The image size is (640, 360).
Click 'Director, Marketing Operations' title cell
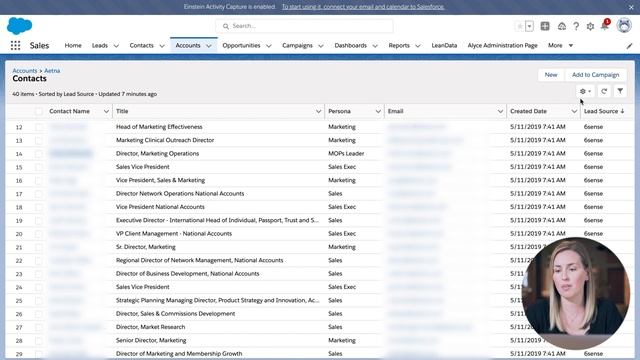[158, 153]
